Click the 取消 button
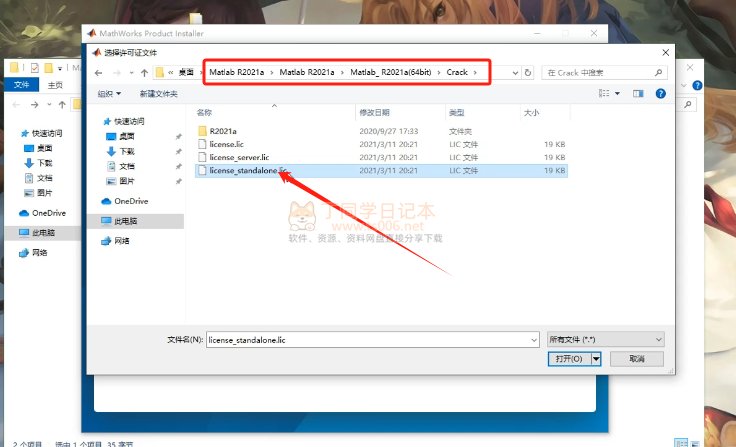Screen dimensions: 736x447 pos(637,359)
